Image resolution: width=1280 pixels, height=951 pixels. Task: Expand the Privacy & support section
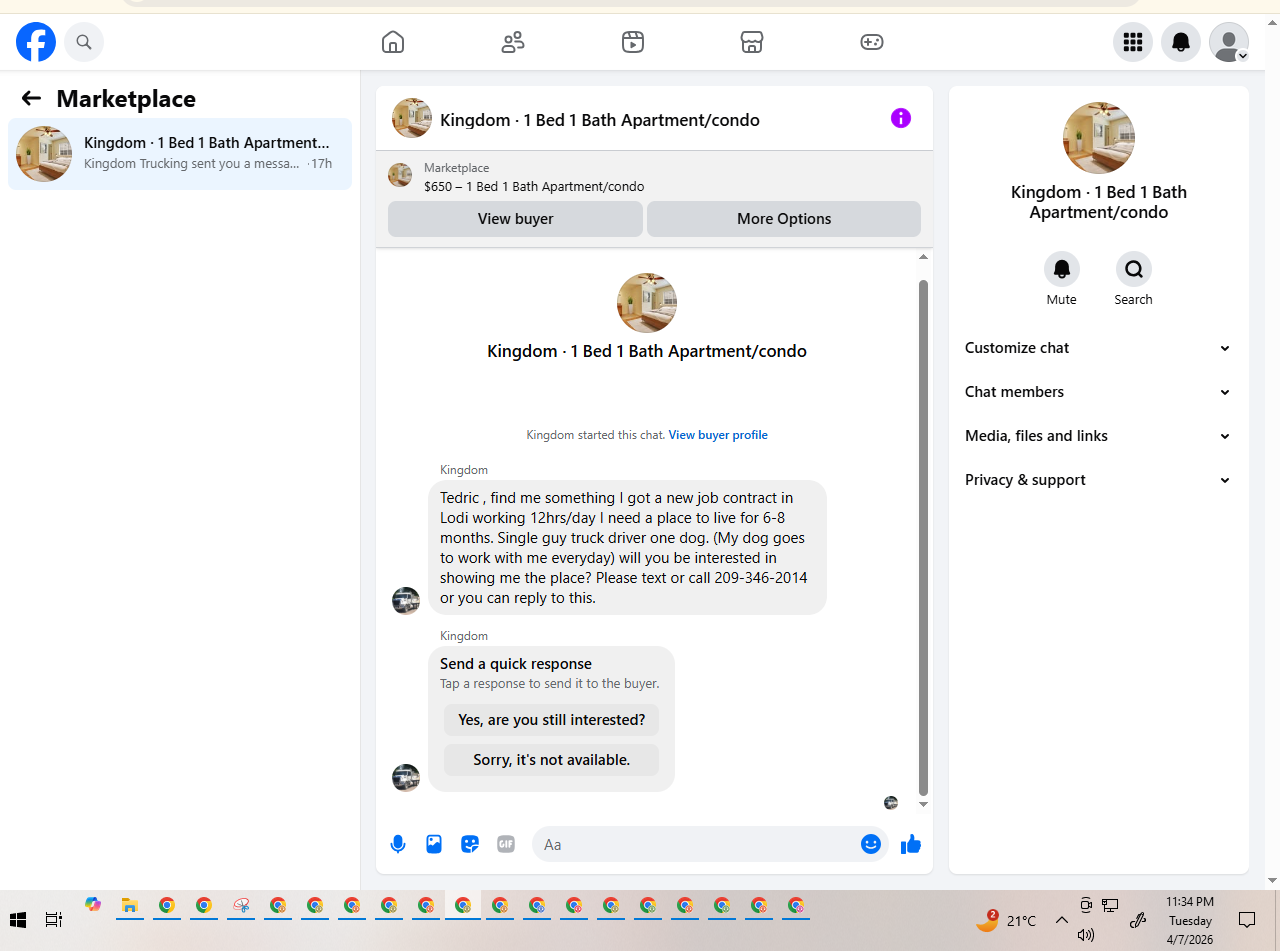tap(1098, 480)
